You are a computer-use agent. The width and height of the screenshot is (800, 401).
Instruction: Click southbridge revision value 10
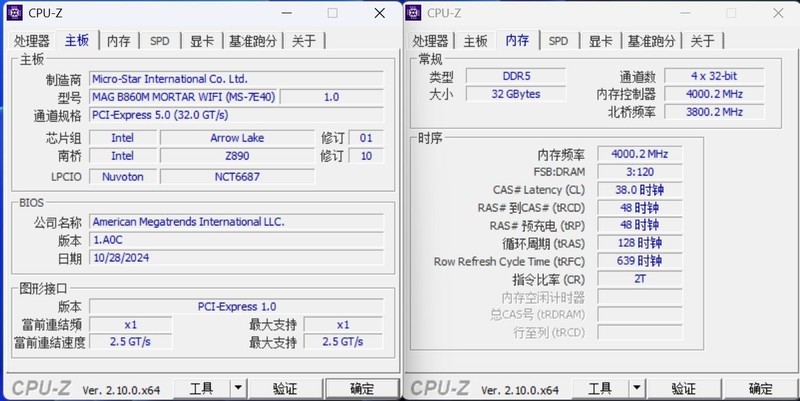pyautogui.click(x=366, y=156)
